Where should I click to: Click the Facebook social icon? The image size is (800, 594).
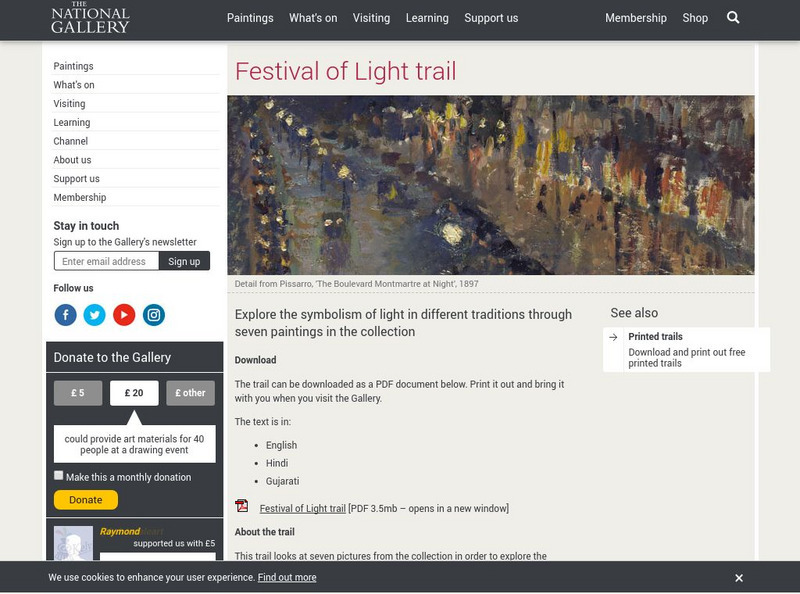[x=65, y=315]
